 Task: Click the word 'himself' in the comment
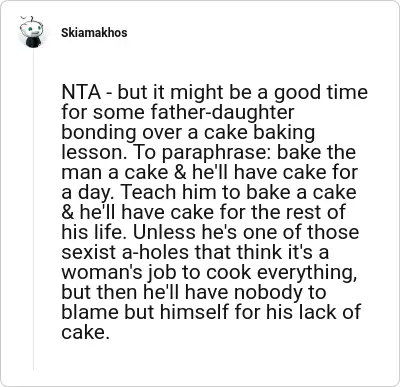click(194, 312)
